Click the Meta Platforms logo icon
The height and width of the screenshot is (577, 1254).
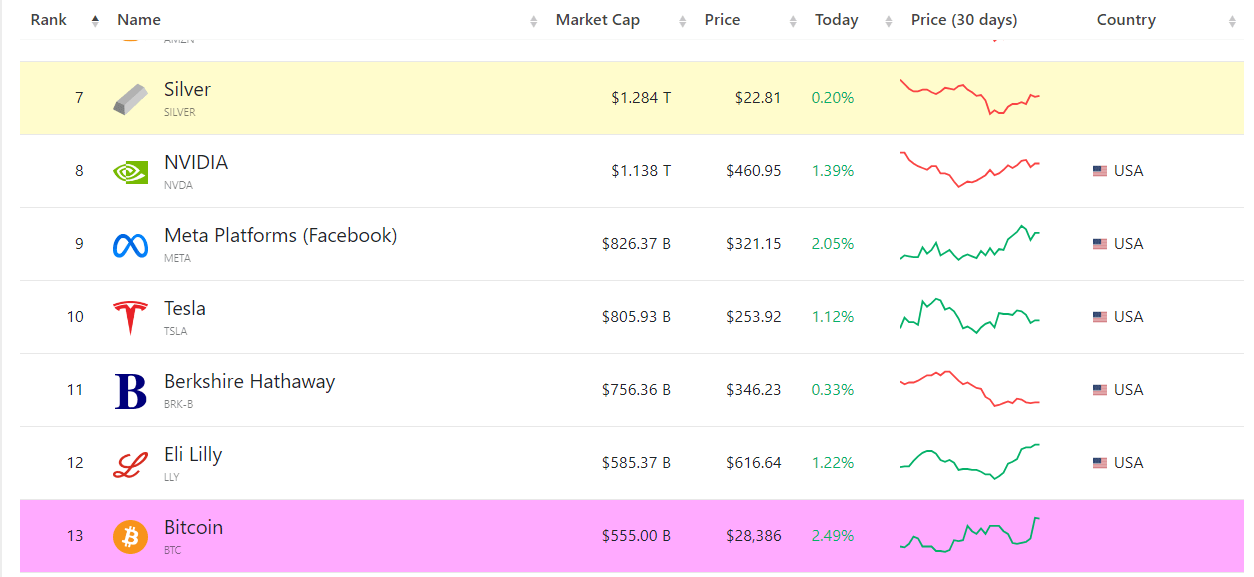tap(131, 245)
